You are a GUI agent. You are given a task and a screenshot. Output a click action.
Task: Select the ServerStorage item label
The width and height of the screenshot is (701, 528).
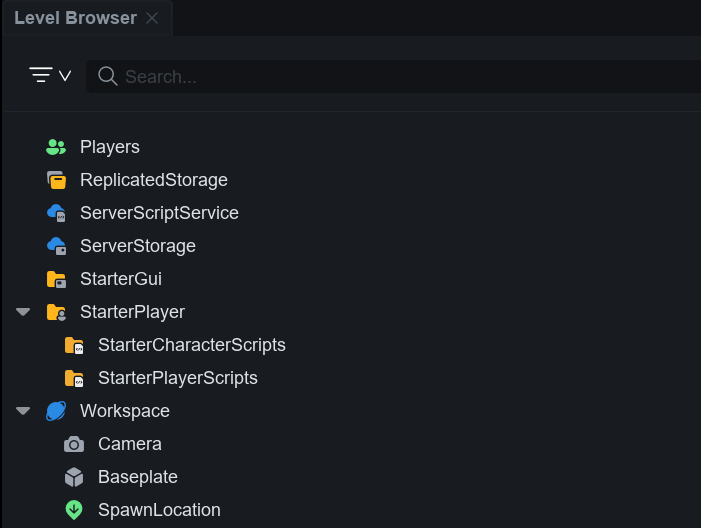[x=138, y=246]
